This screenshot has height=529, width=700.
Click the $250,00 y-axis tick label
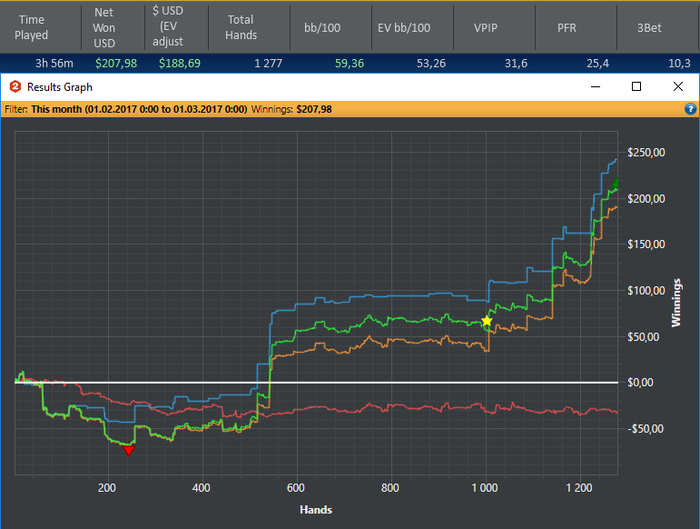646,152
